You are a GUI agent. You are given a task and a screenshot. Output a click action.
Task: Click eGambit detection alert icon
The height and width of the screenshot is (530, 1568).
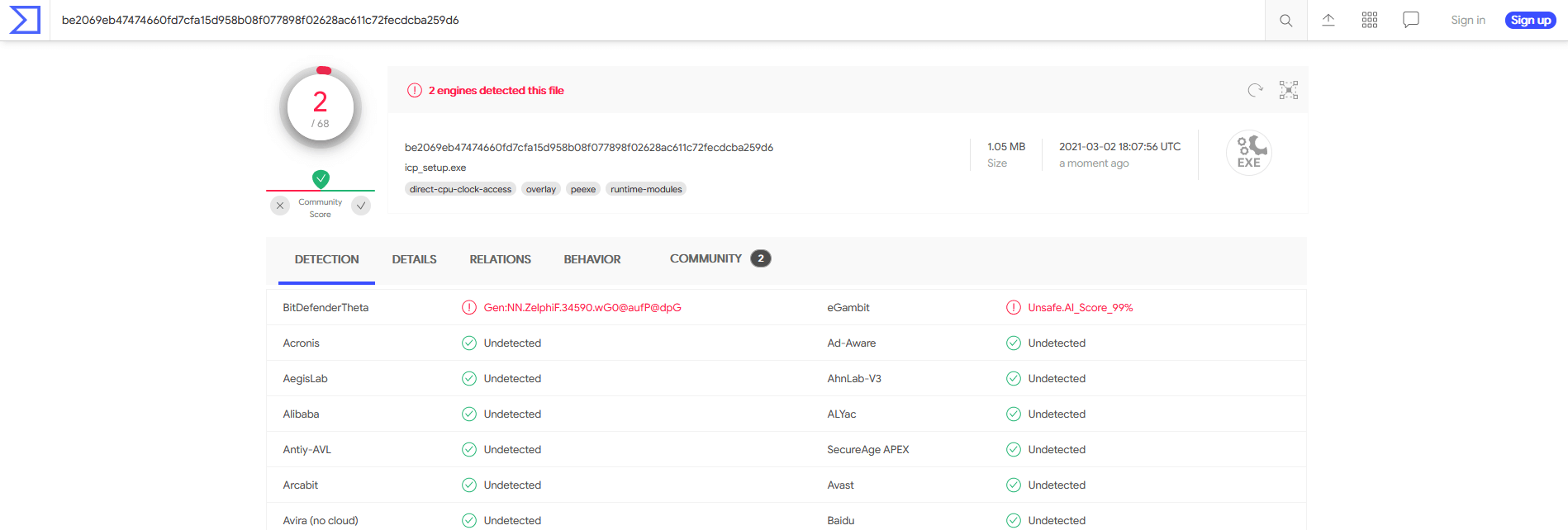pos(1014,307)
